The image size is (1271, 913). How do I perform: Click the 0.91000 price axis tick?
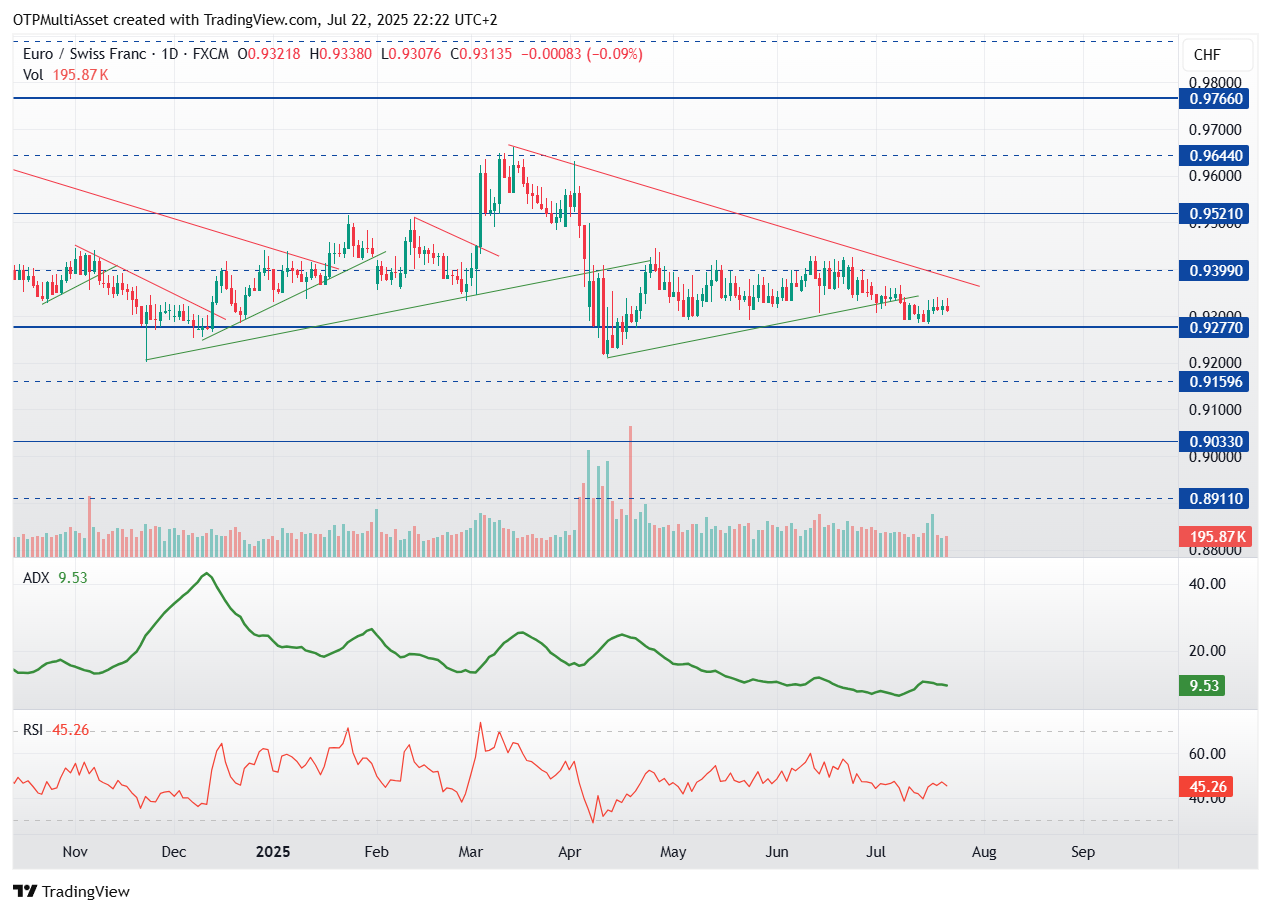[1215, 410]
